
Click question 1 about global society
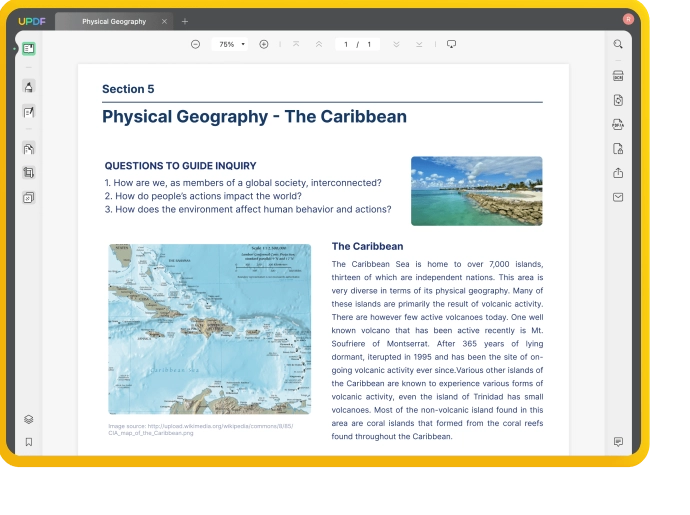coord(243,183)
